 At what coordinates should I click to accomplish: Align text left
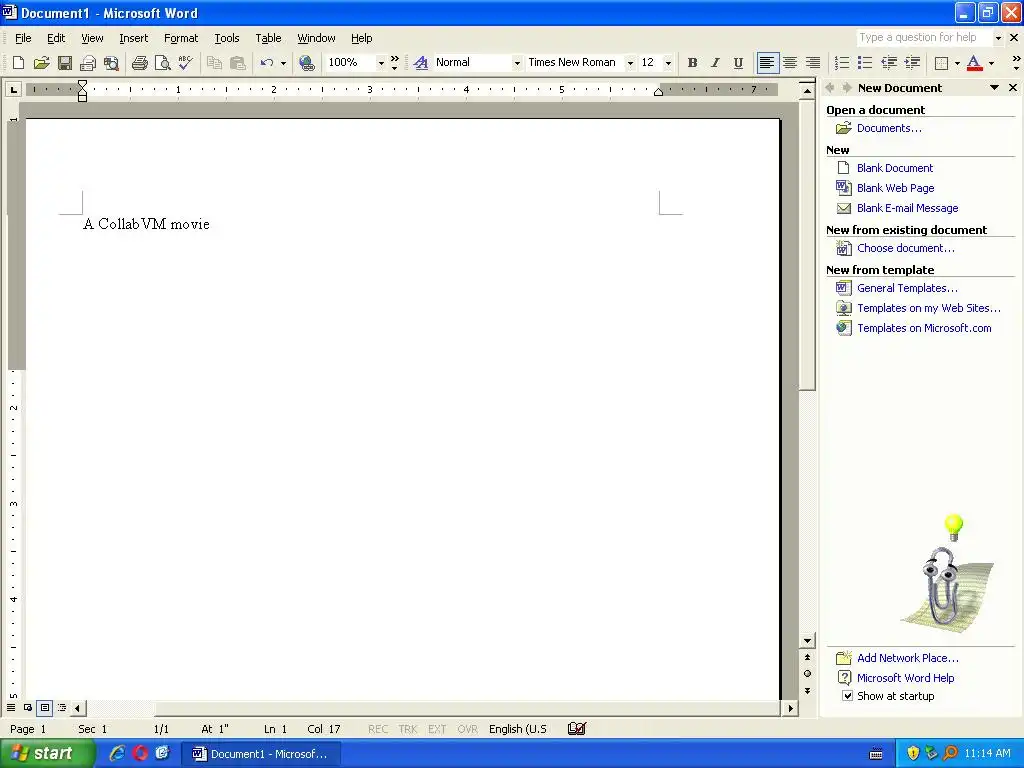click(767, 63)
